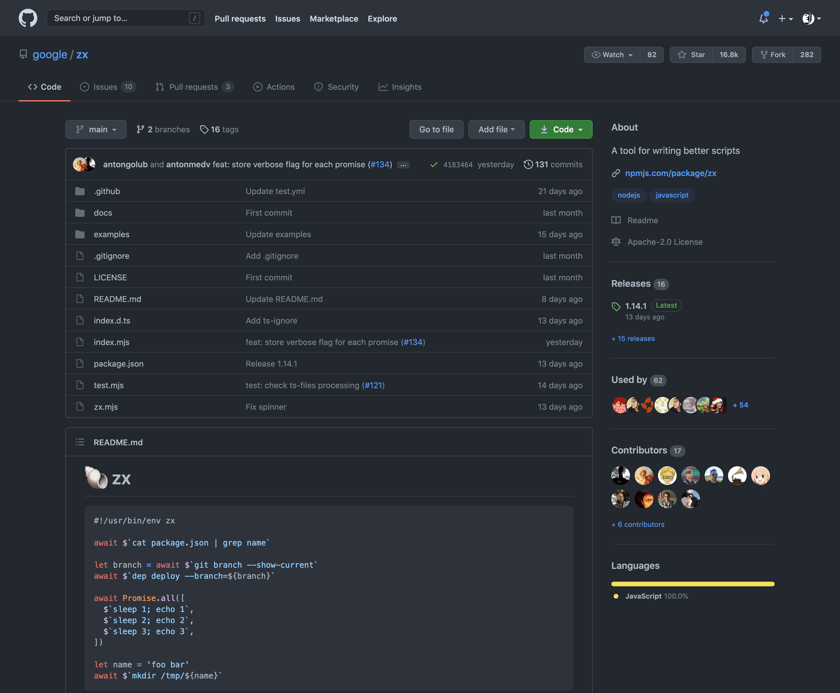This screenshot has height=693, width=840.
Task: View the + 54 used-by link
Action: [x=740, y=405]
